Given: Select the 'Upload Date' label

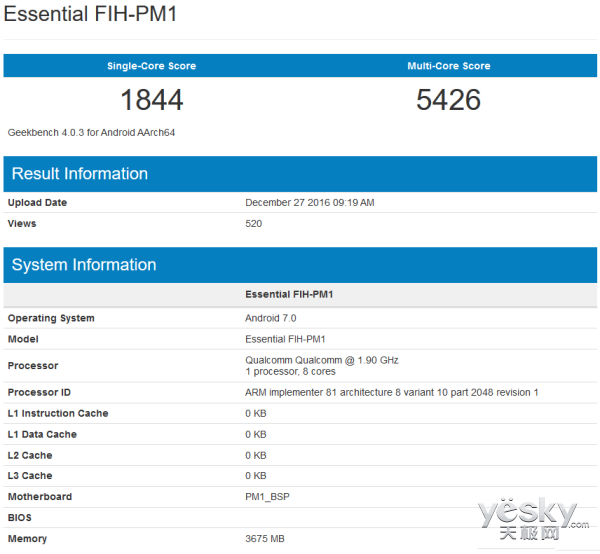Looking at the screenshot, I should [37, 202].
